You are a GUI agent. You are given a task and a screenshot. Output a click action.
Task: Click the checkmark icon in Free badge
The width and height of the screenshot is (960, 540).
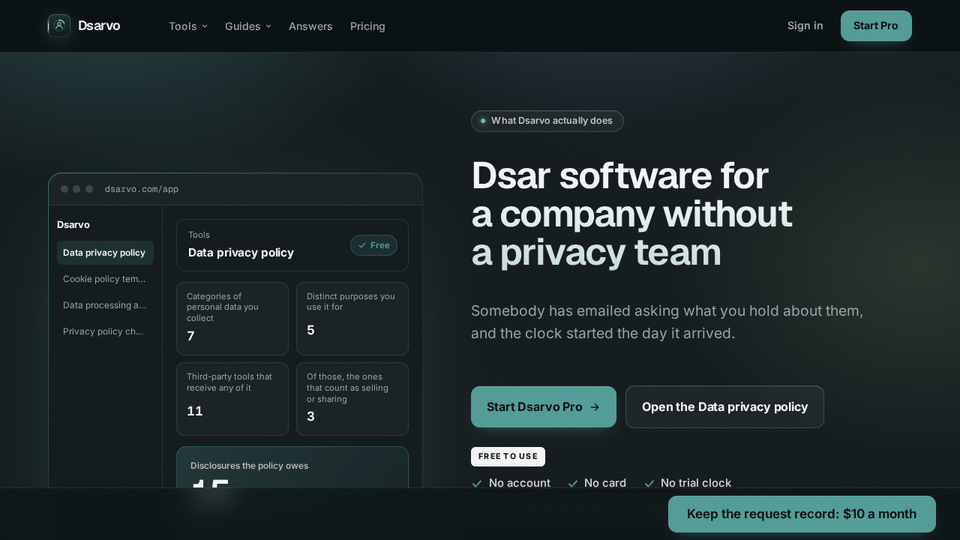point(362,246)
